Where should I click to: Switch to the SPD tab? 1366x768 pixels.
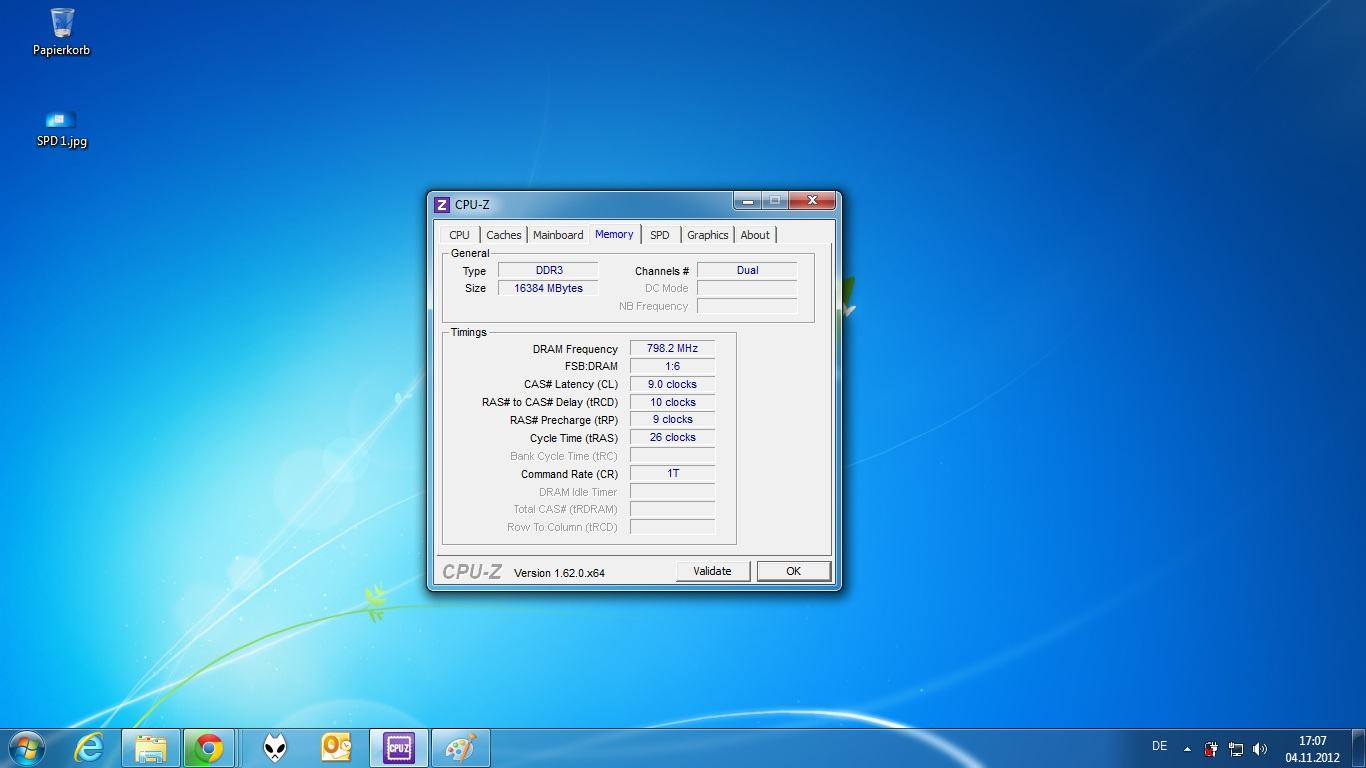tap(659, 235)
